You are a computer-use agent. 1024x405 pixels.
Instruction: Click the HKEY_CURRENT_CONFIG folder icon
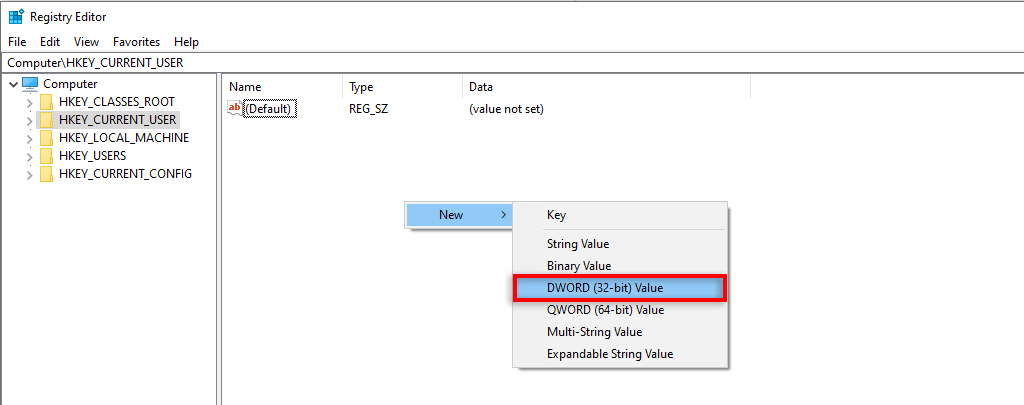[x=46, y=174]
